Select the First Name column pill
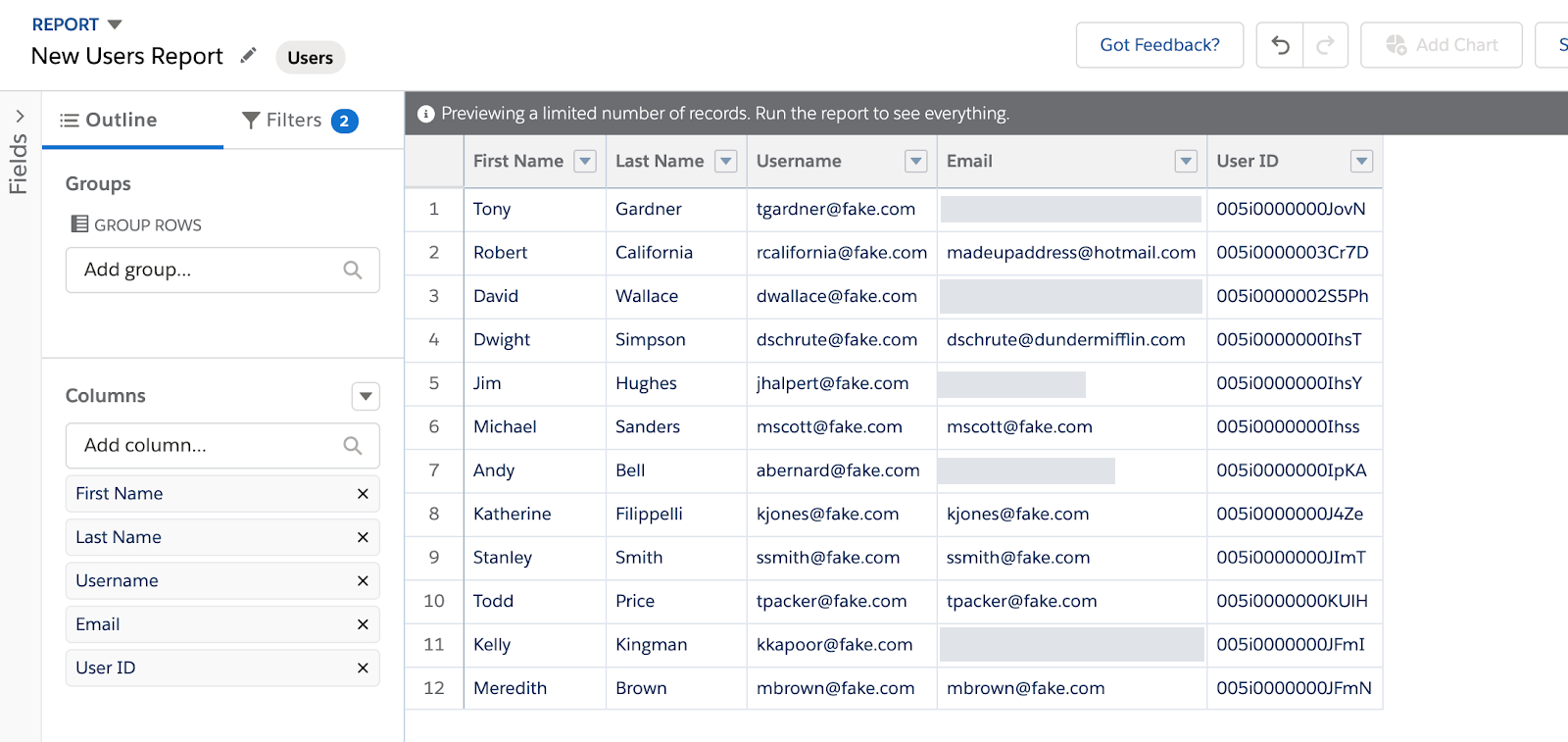The image size is (1568, 742). coord(222,494)
